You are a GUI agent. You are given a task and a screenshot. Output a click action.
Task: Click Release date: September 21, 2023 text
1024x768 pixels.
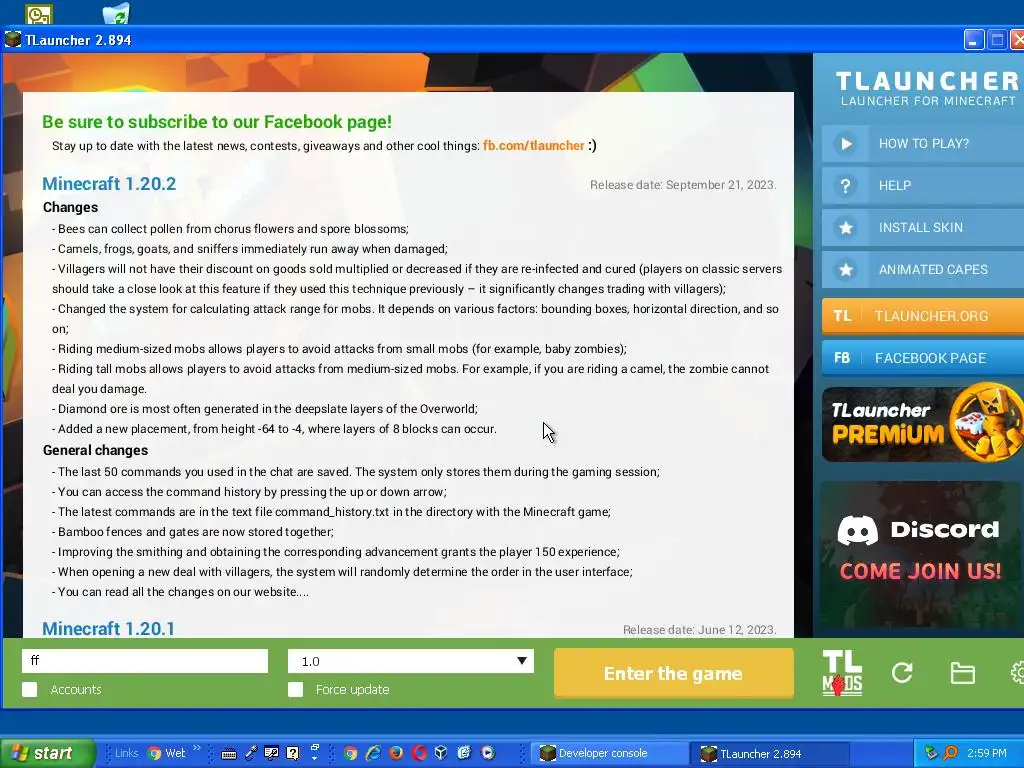[x=683, y=185]
